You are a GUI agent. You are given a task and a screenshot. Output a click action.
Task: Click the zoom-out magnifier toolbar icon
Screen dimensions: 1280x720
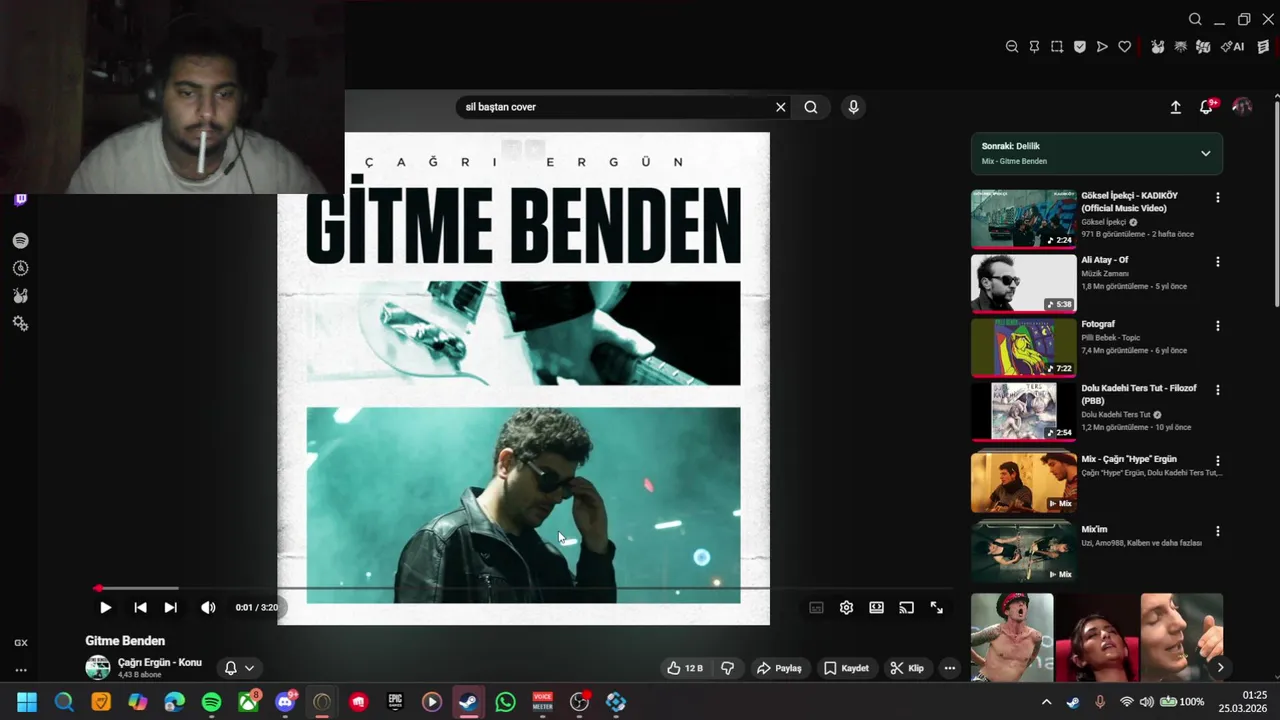[1011, 47]
